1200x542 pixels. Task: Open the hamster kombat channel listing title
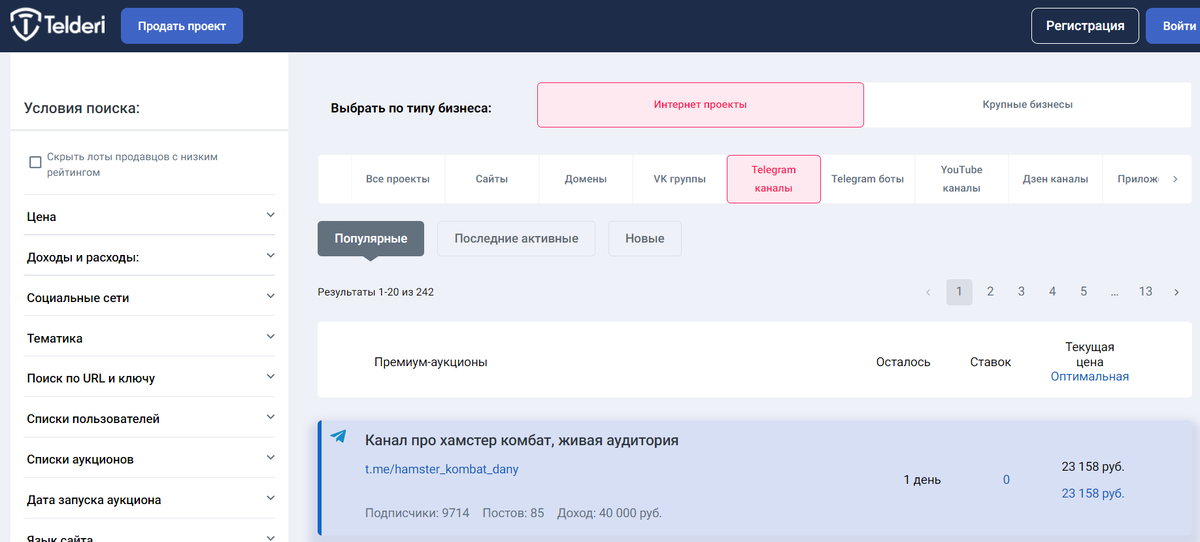(522, 440)
